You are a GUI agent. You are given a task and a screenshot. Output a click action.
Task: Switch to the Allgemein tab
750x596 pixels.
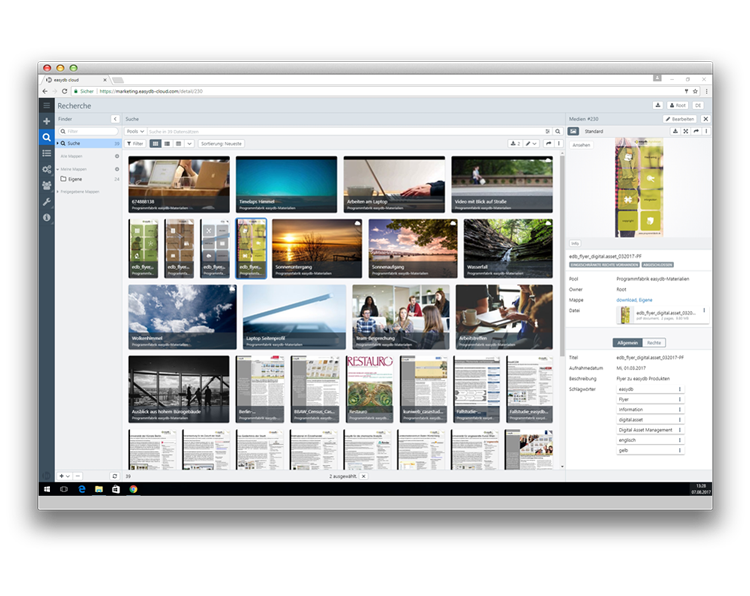pos(627,342)
